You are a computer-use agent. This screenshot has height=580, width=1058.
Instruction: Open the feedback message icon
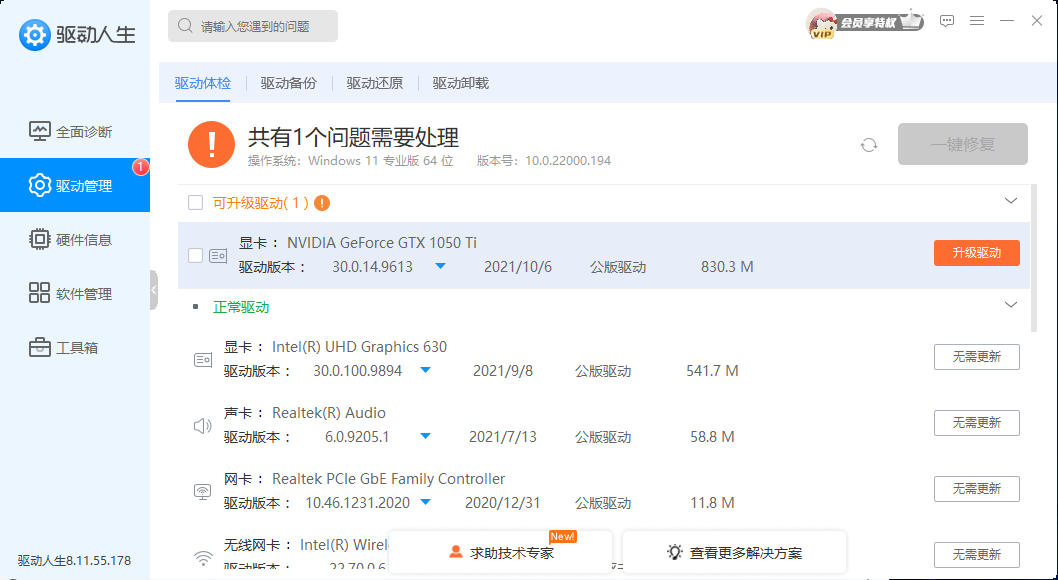click(947, 21)
